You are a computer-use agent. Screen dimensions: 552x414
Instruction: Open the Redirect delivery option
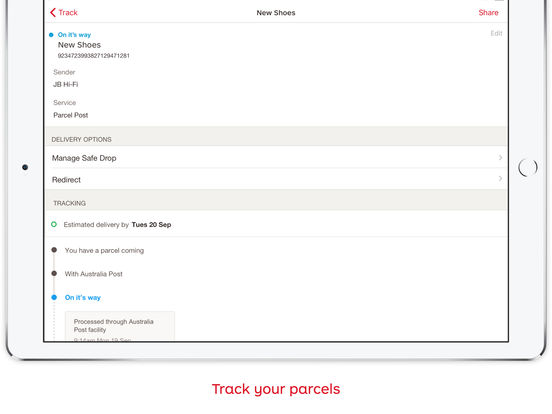click(x=276, y=180)
